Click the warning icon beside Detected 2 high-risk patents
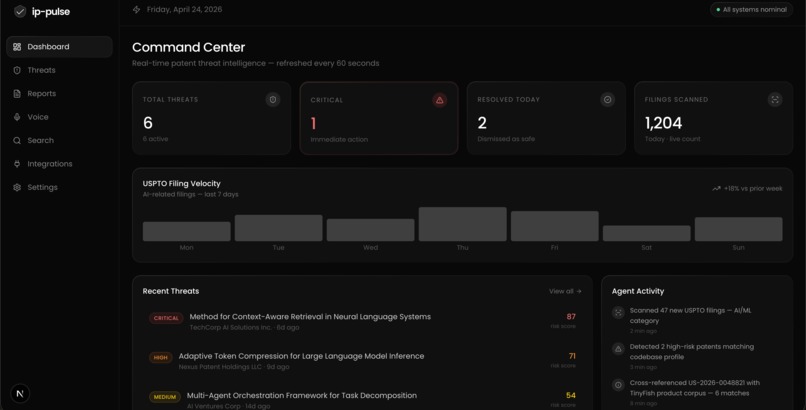The width and height of the screenshot is (806, 410). pos(618,349)
